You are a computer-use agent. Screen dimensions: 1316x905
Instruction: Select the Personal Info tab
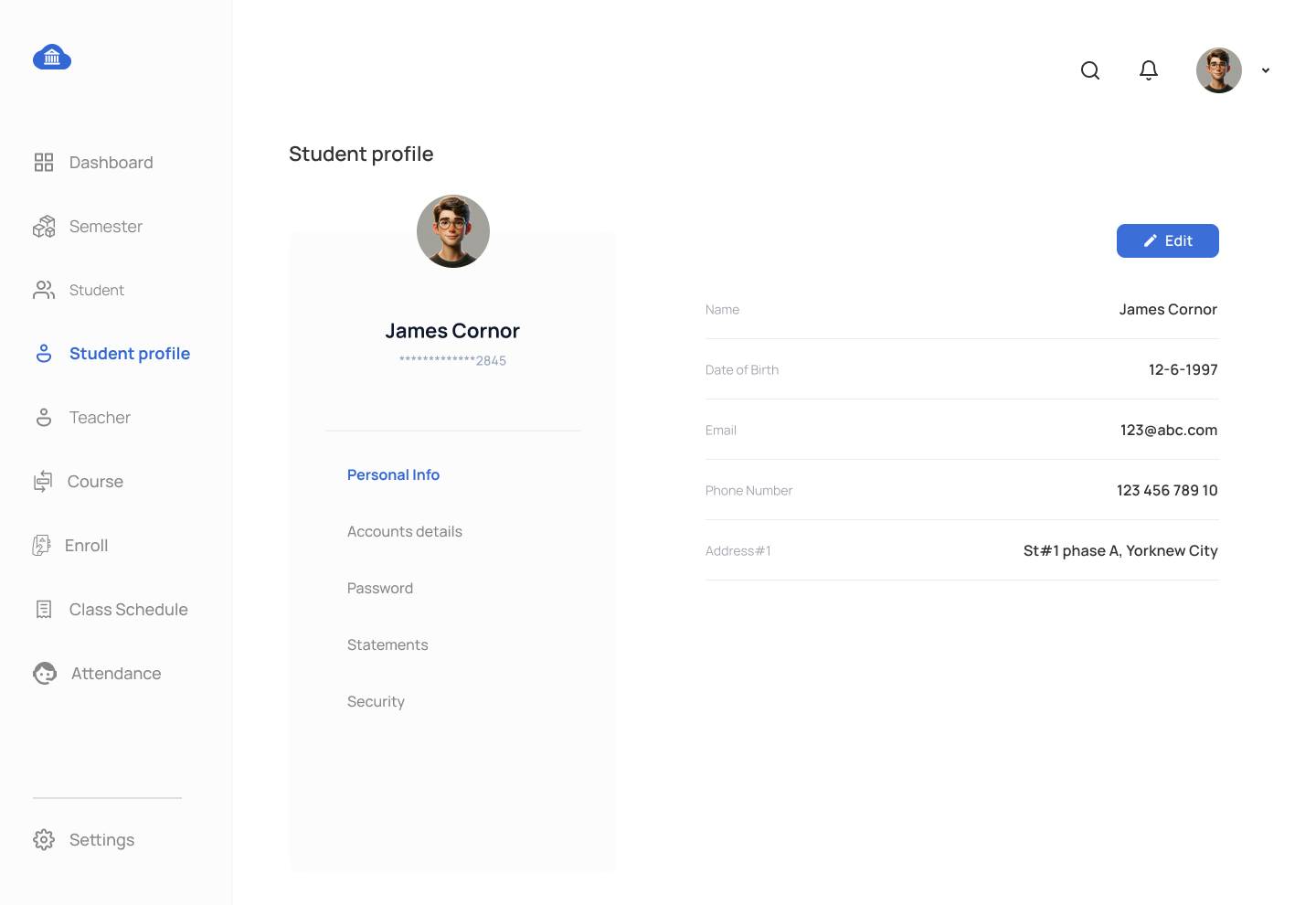click(394, 475)
